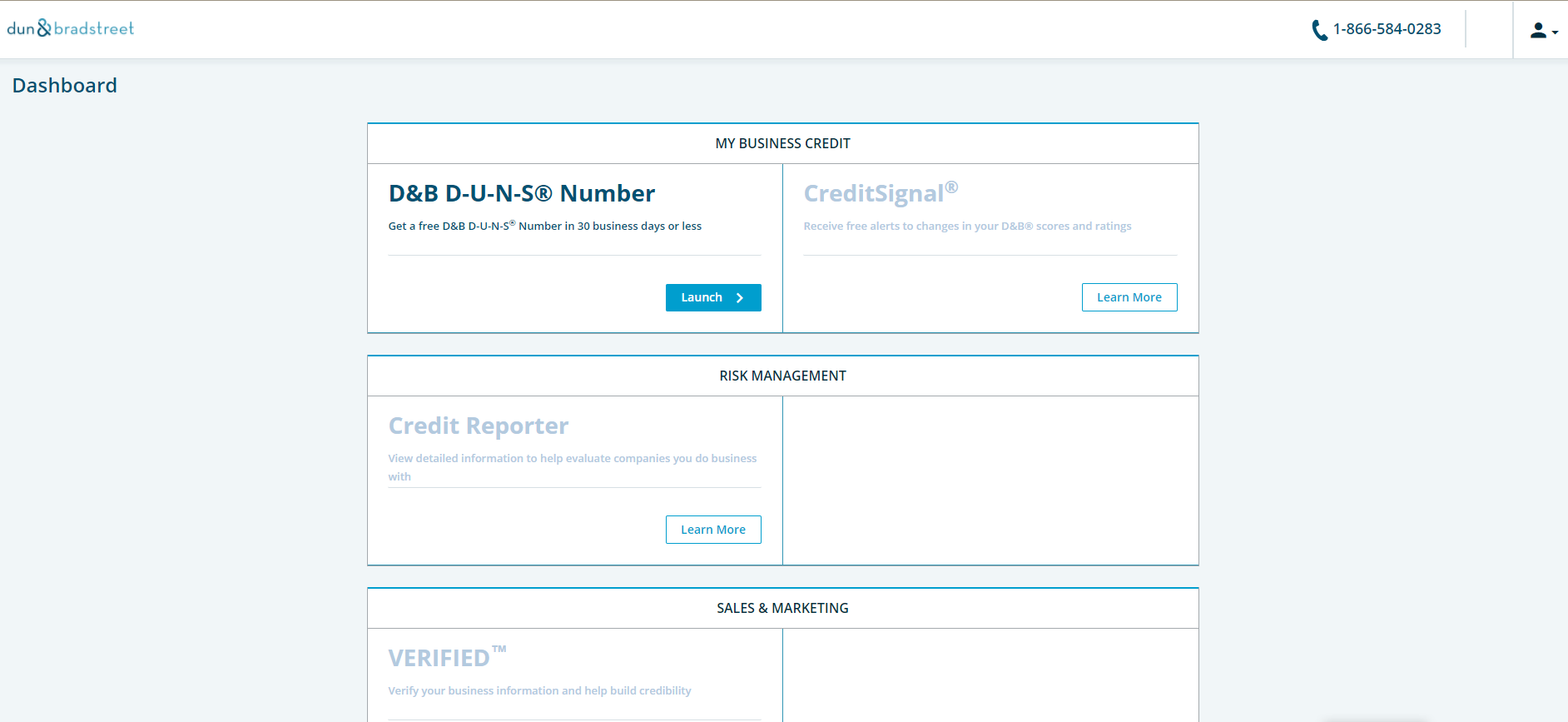This screenshot has height=722, width=1568.
Task: Select the D&B D-U-N-S® Number heading
Action: [522, 193]
